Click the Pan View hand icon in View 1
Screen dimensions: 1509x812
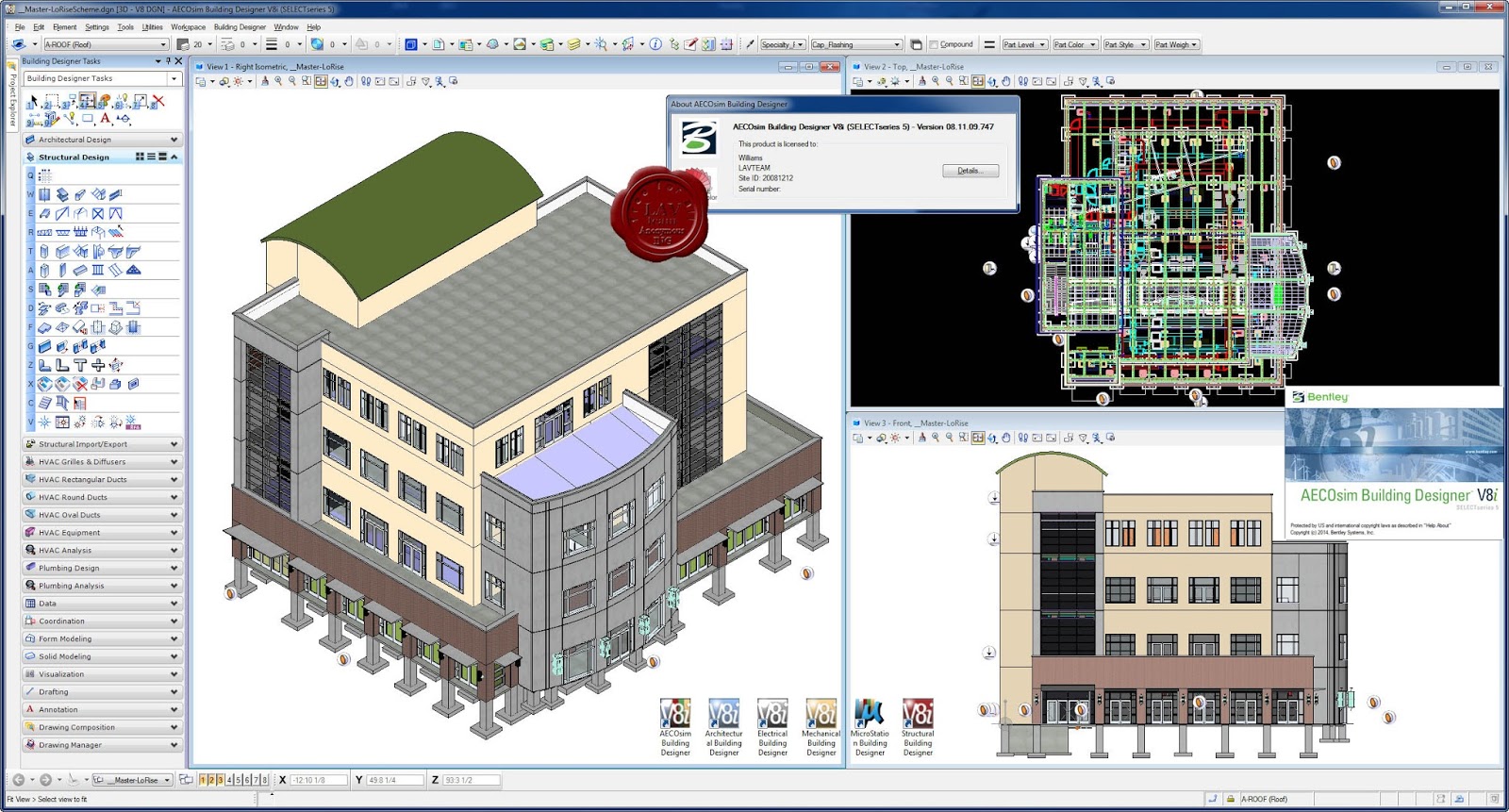pyautogui.click(x=349, y=81)
